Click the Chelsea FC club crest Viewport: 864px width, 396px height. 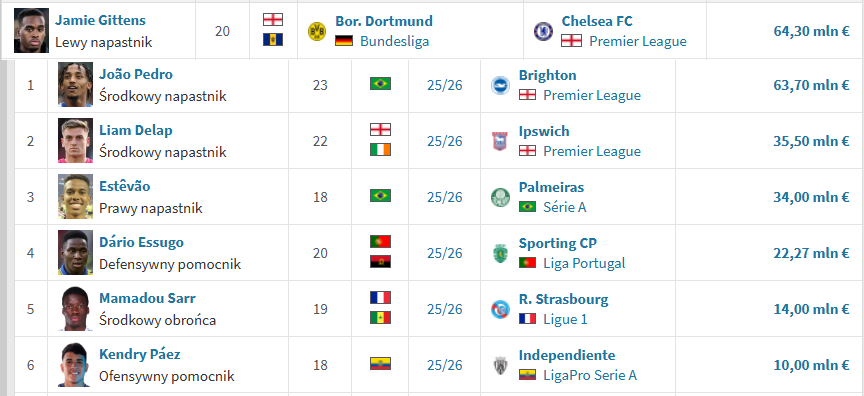point(543,31)
